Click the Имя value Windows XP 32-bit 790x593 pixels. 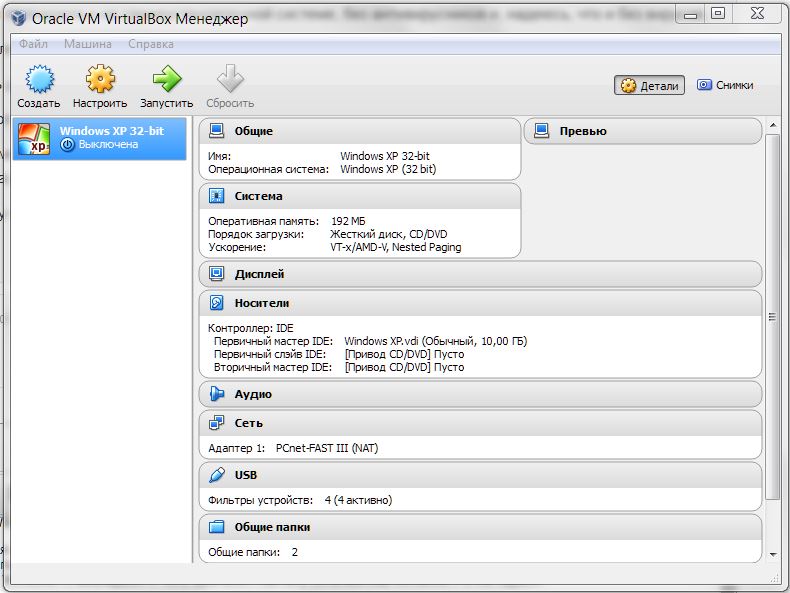tap(385, 156)
